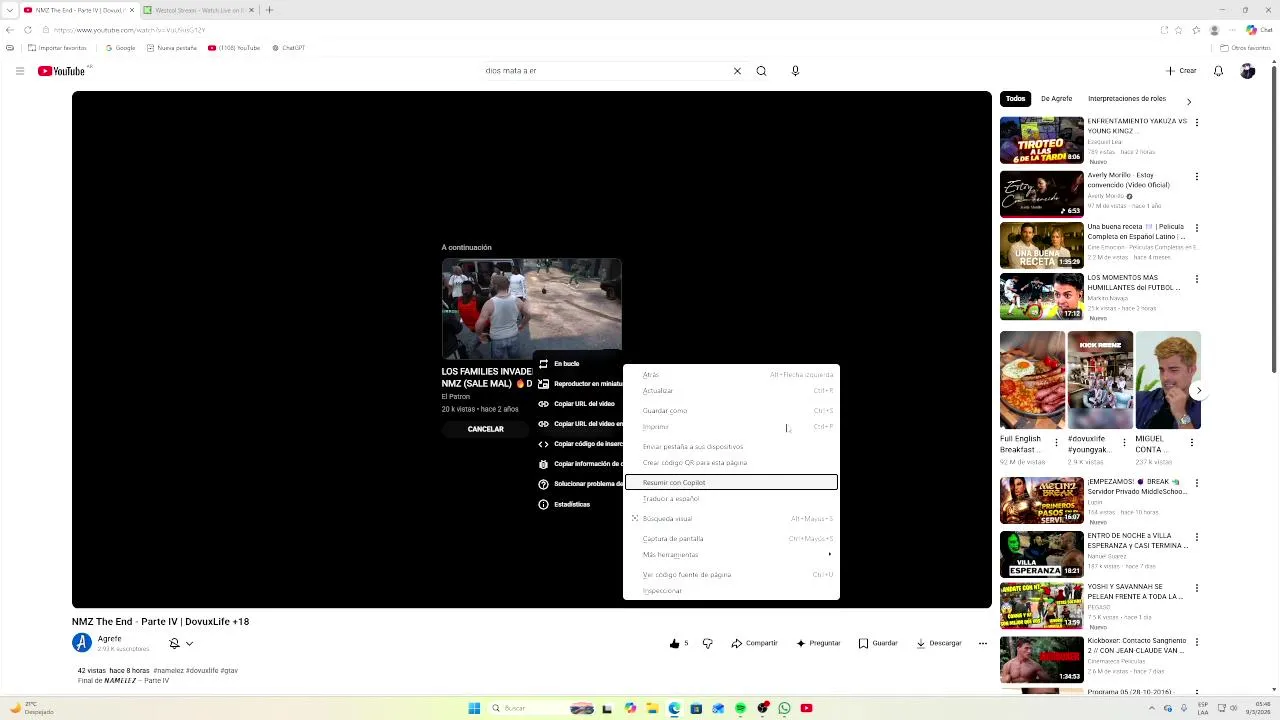Open Spotify from the taskbar

coord(740,708)
